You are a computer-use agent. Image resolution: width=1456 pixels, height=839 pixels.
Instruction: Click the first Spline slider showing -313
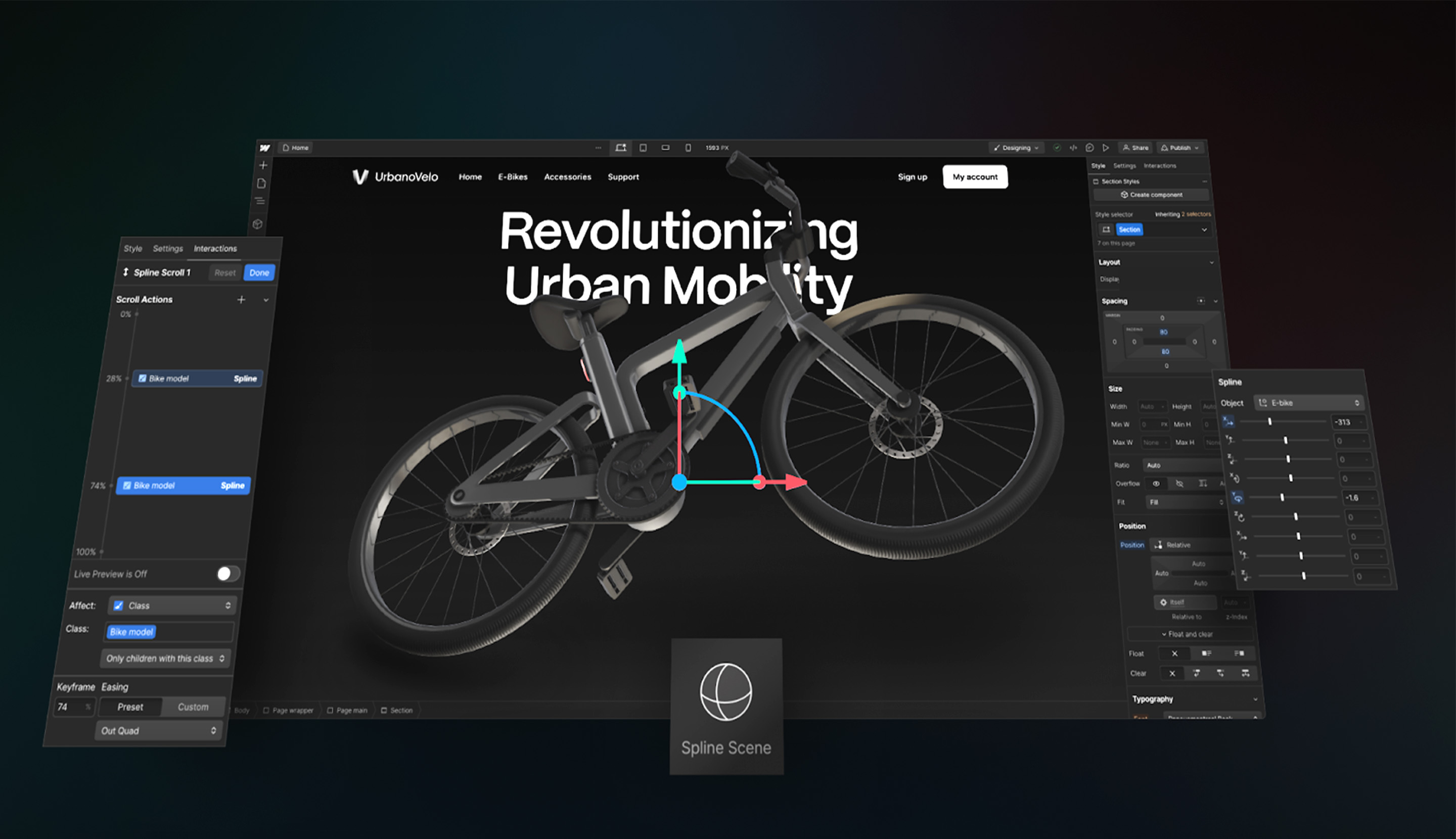1269,422
